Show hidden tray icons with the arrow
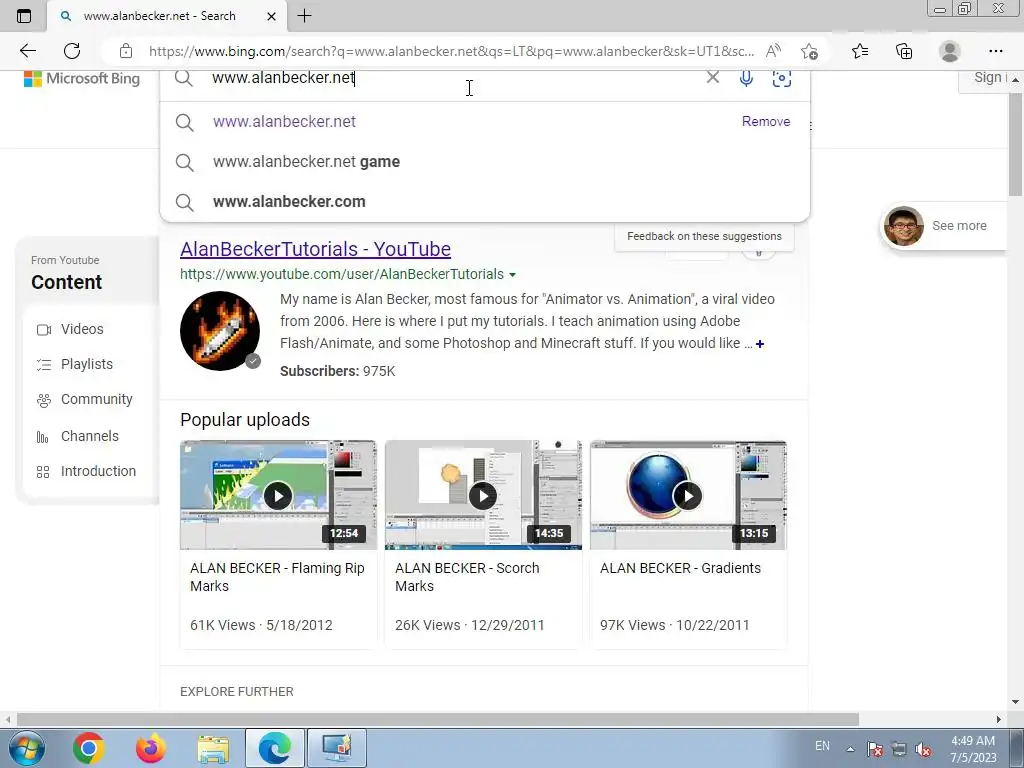Screen dimensions: 1024x768 pos(850,749)
